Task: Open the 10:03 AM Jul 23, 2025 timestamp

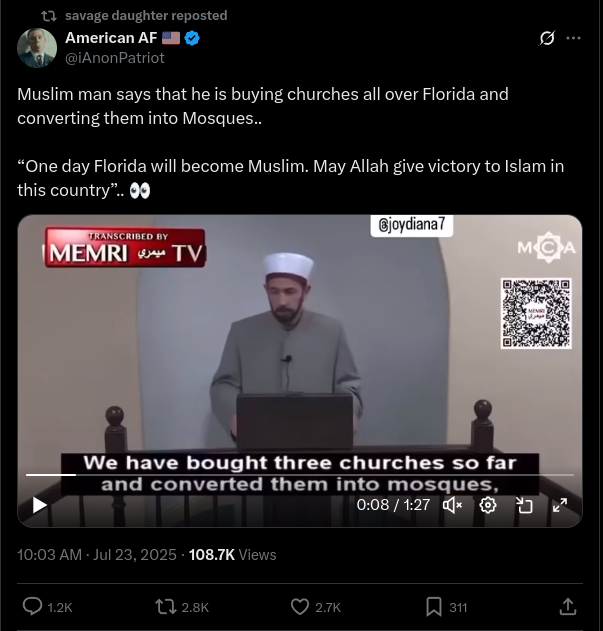Action: [x=97, y=555]
